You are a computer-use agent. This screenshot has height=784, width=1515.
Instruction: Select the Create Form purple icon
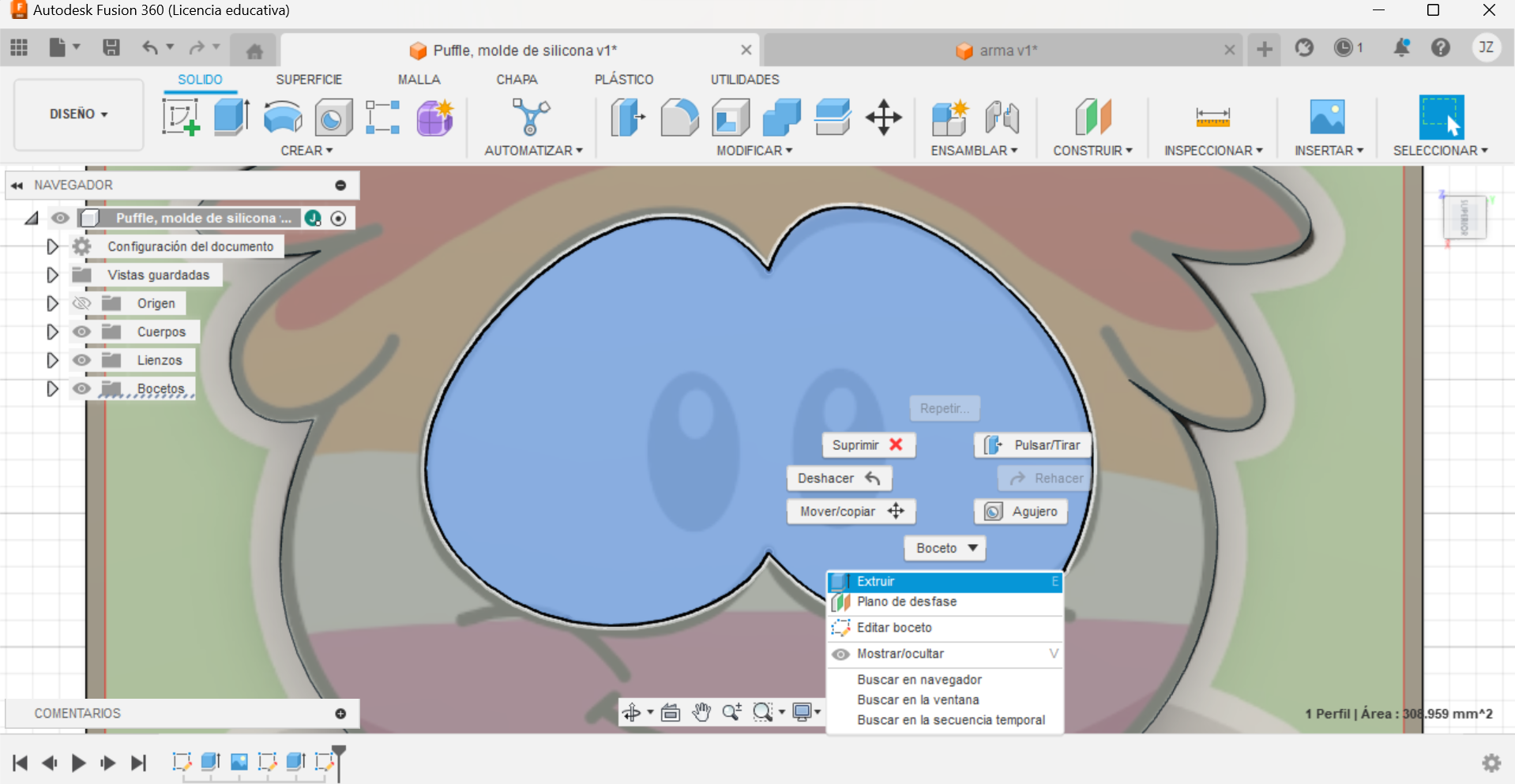point(435,118)
